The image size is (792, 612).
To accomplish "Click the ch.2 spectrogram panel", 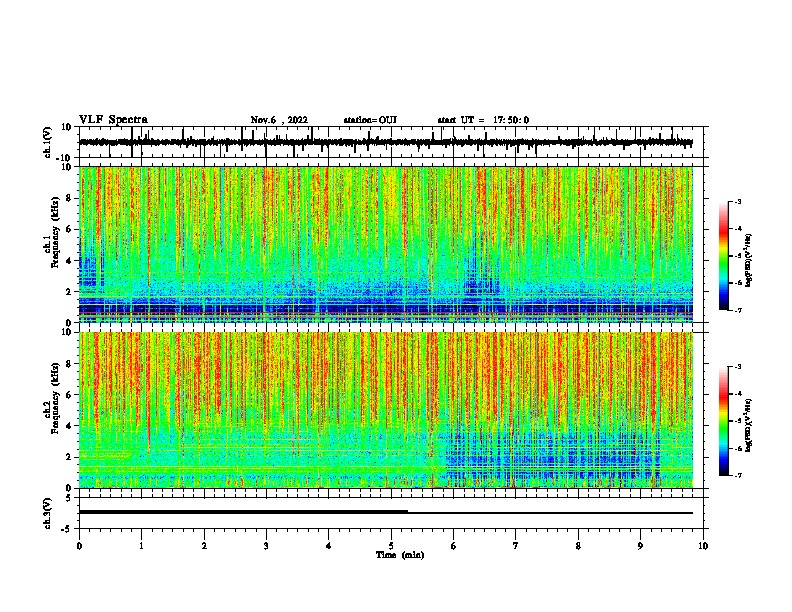I will [386, 410].
